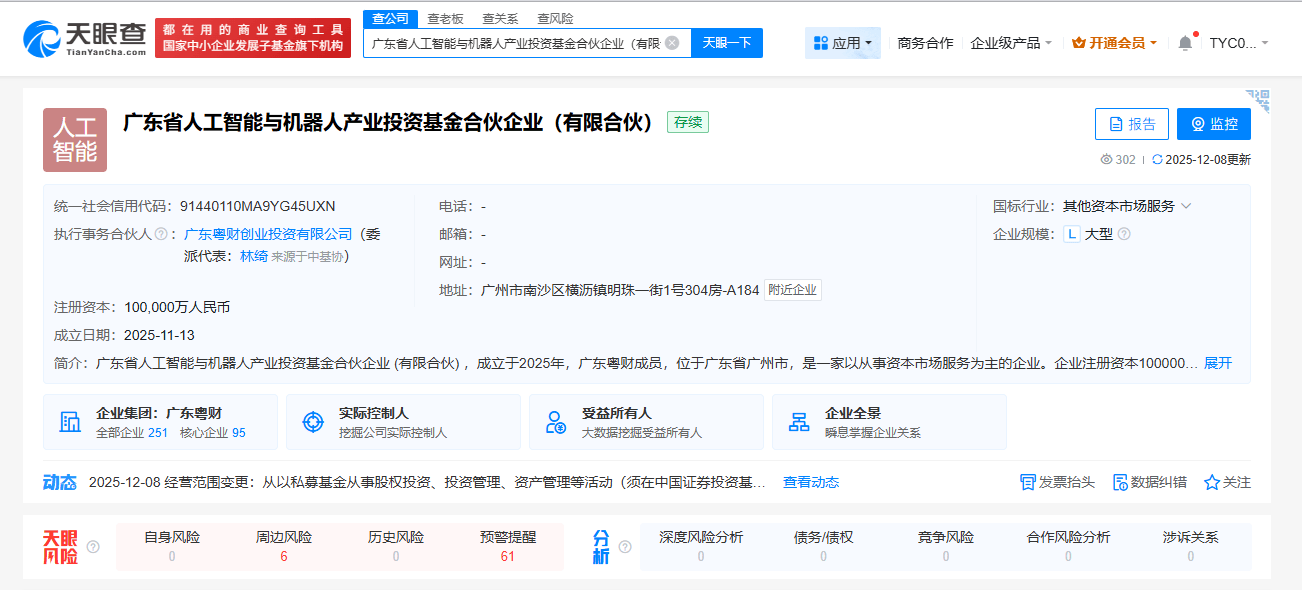Click the 监控 monitoring button

point(1213,124)
